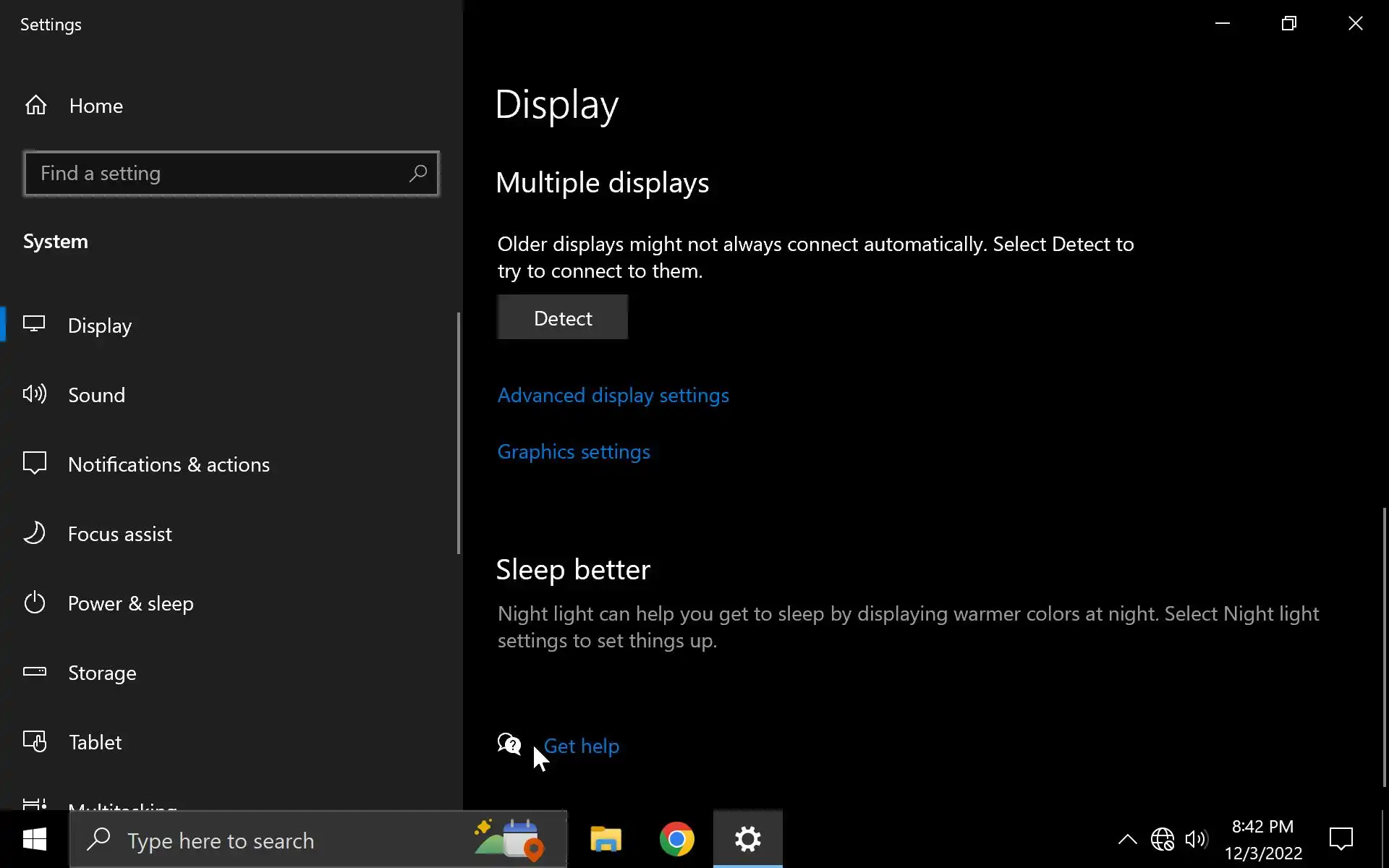The height and width of the screenshot is (868, 1389).
Task: Click the Get help link
Action: point(581,746)
